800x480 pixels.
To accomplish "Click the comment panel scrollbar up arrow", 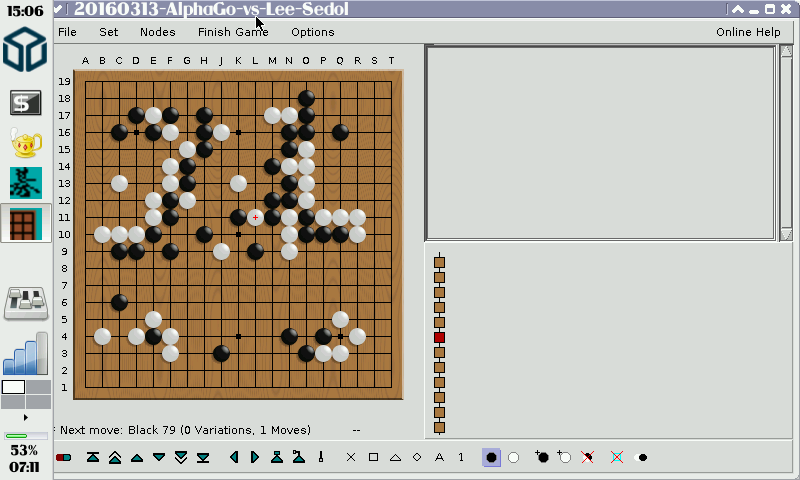I will click(786, 52).
